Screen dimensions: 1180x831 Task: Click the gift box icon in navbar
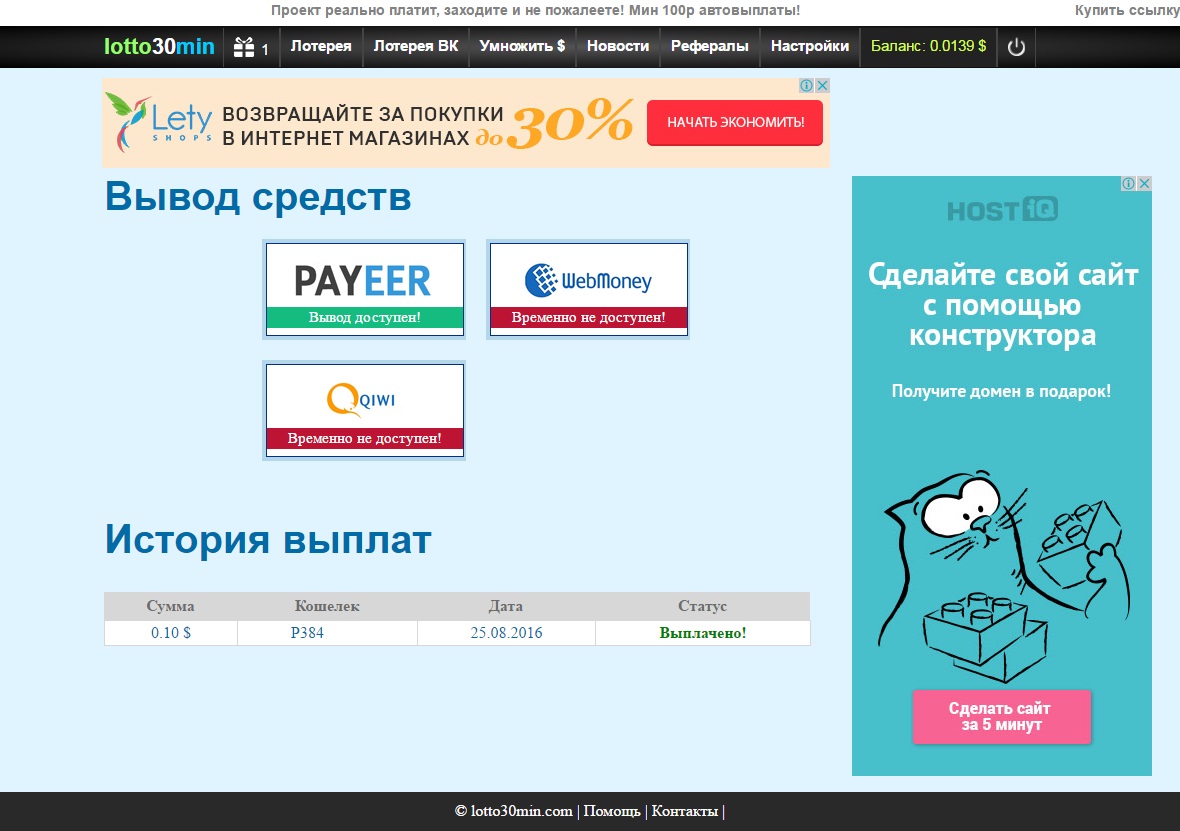click(x=244, y=47)
